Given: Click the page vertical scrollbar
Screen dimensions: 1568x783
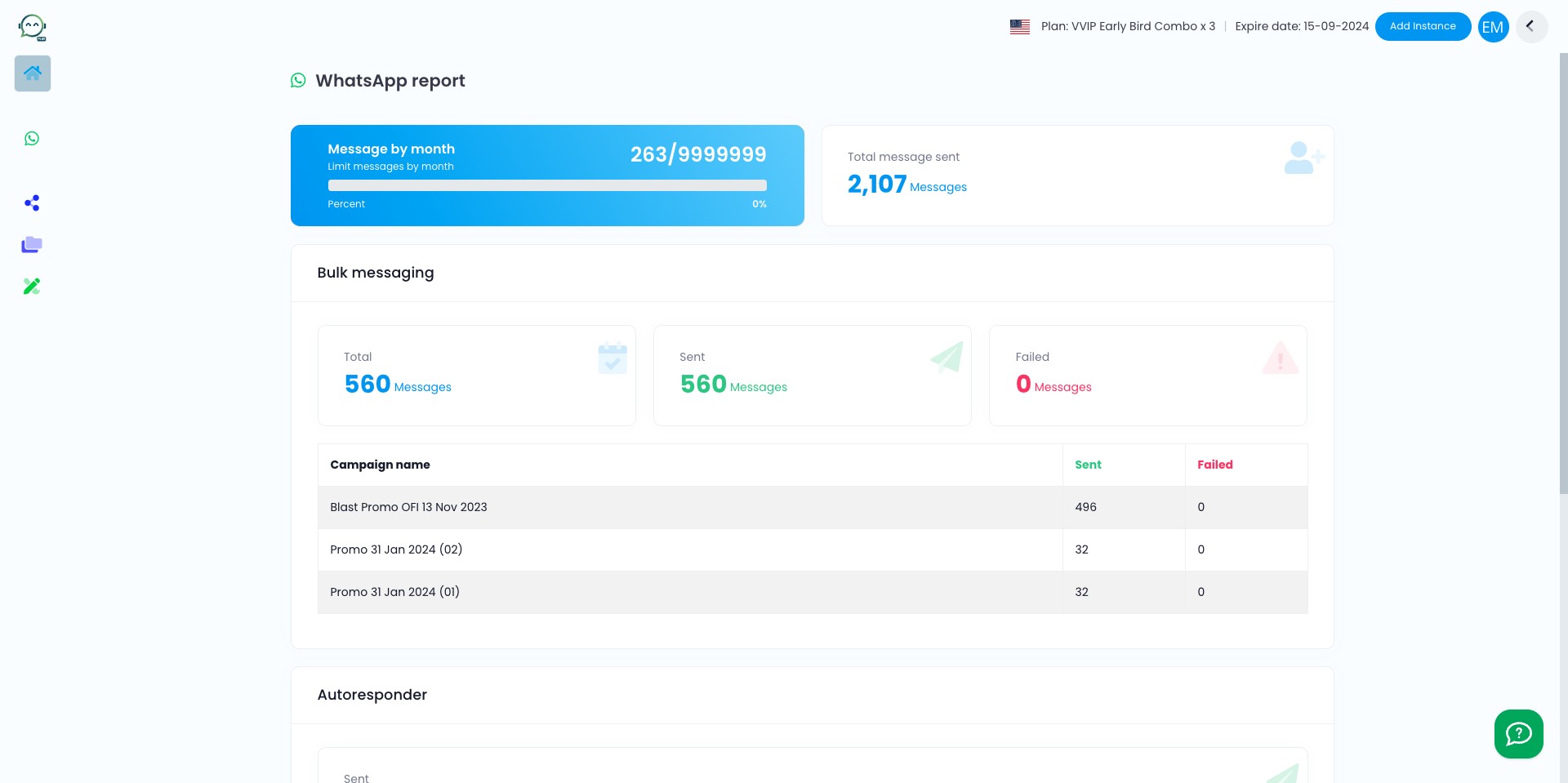Looking at the screenshot, I should pos(1563,274).
